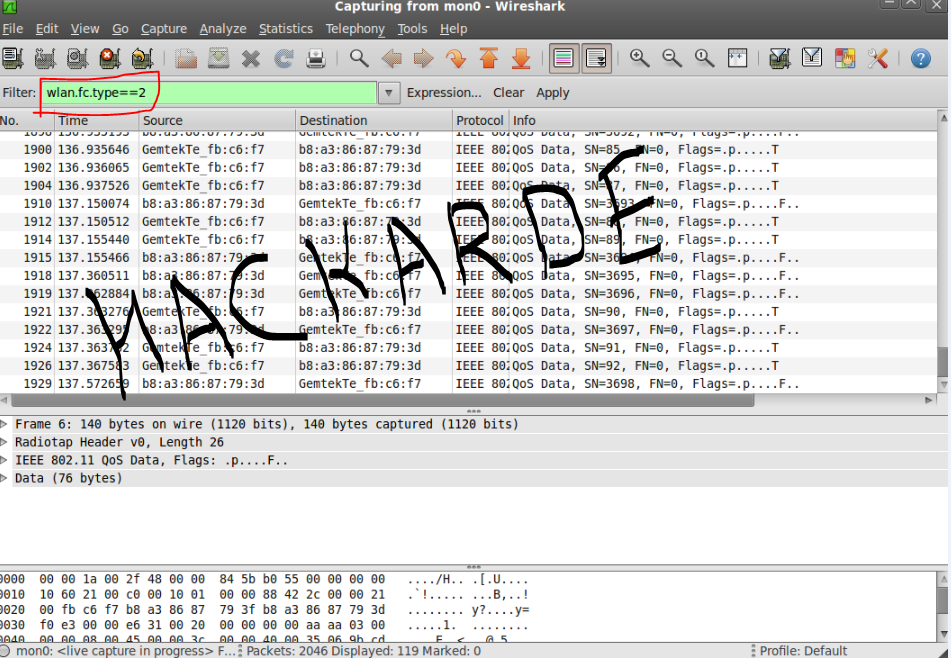Select packet 1921 with SN=90
Screen dimensions: 951x658
pyautogui.click(x=468, y=312)
